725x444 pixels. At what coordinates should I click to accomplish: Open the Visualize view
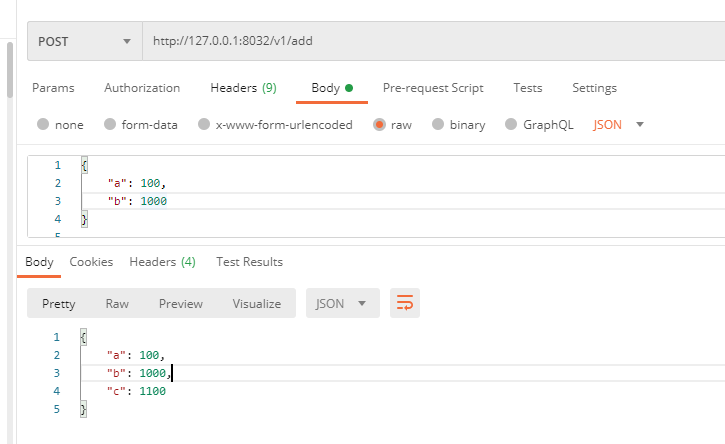coord(257,303)
